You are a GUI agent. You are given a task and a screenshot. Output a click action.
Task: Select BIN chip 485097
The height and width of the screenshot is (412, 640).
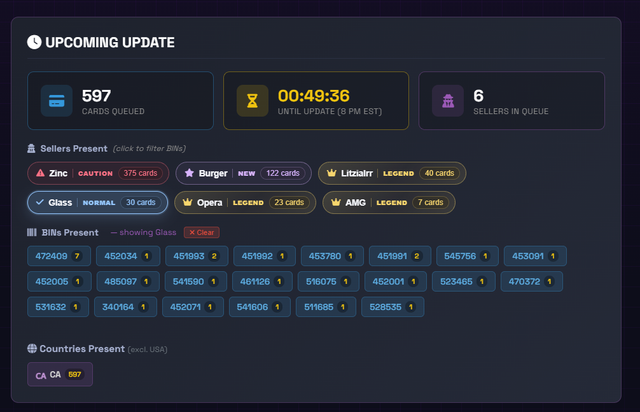[128, 281]
